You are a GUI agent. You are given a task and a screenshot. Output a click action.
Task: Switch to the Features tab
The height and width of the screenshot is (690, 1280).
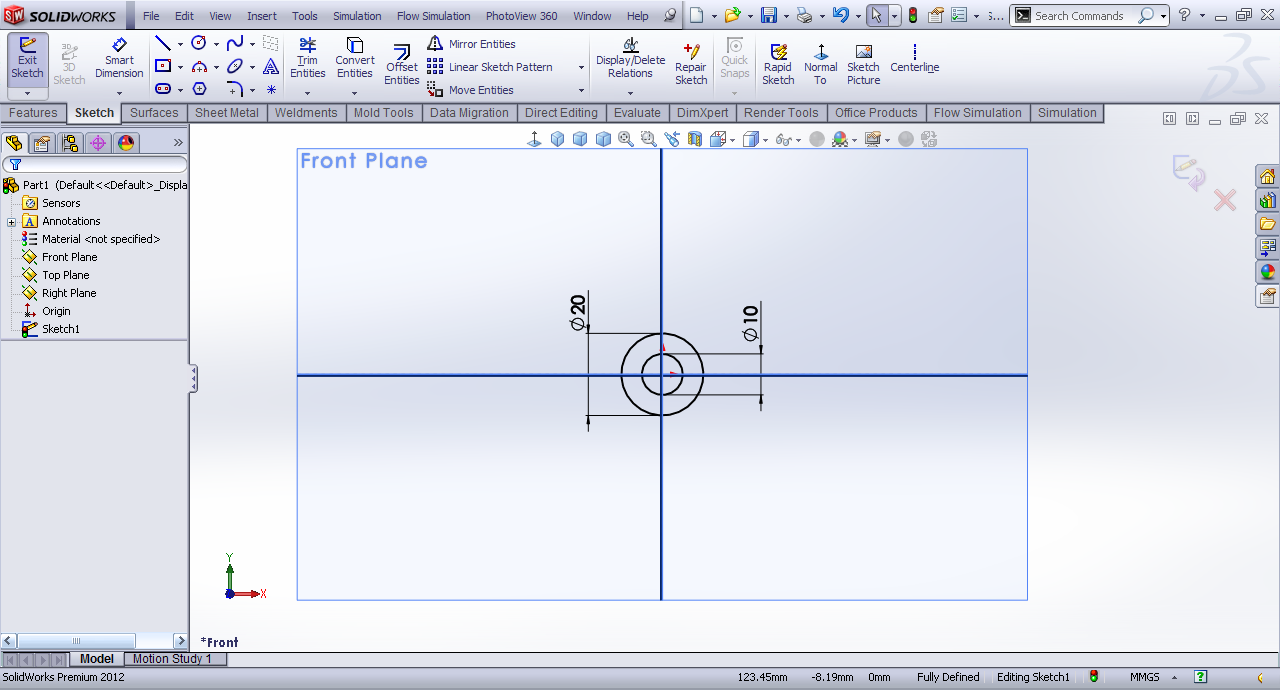33,113
